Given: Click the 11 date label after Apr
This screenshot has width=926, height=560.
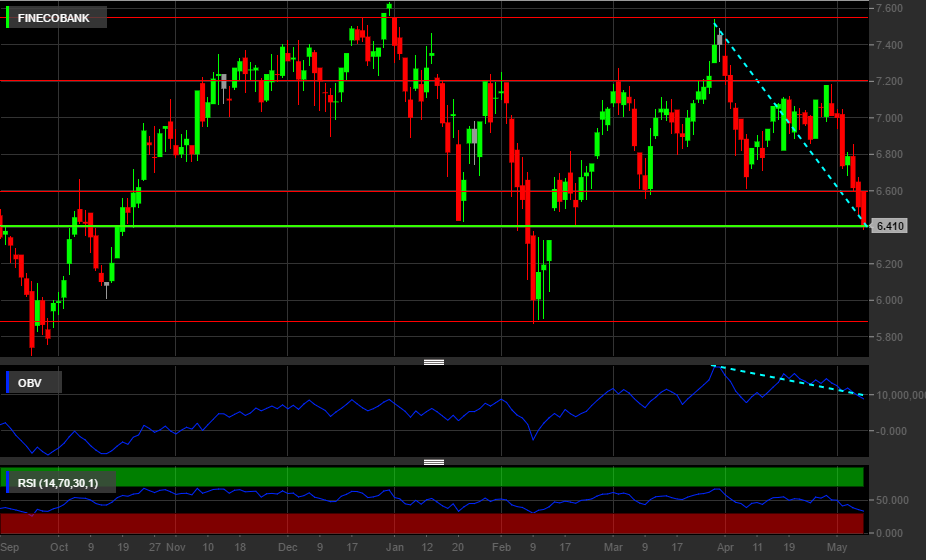Looking at the screenshot, I should pyautogui.click(x=757, y=547).
